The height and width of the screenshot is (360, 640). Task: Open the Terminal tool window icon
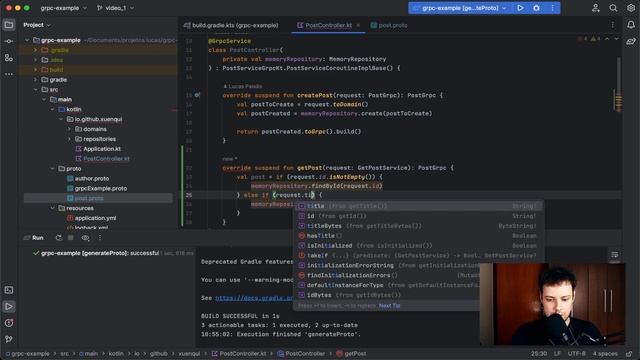click(9, 290)
